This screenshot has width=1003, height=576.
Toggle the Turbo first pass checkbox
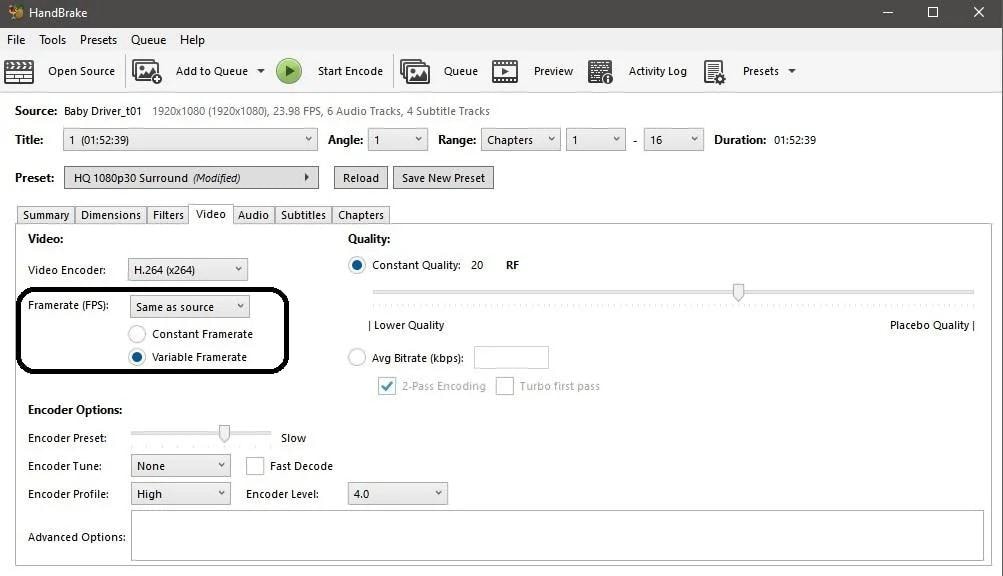pos(505,386)
